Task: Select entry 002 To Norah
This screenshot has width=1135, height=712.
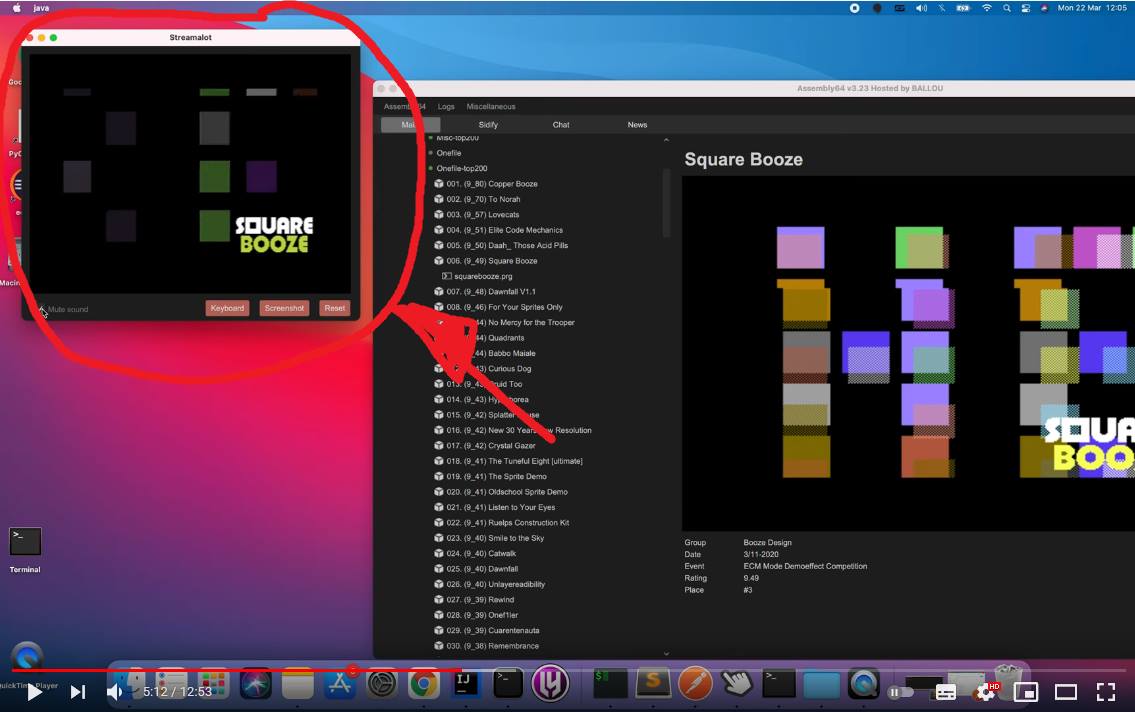Action: [x=483, y=199]
